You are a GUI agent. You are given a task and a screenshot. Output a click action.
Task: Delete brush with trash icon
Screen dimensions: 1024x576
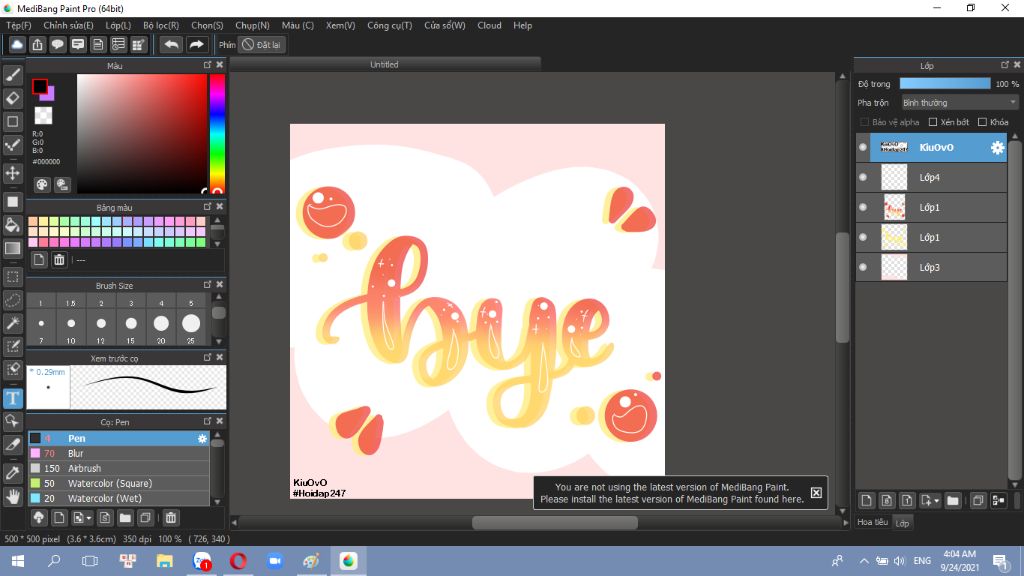(x=170, y=518)
